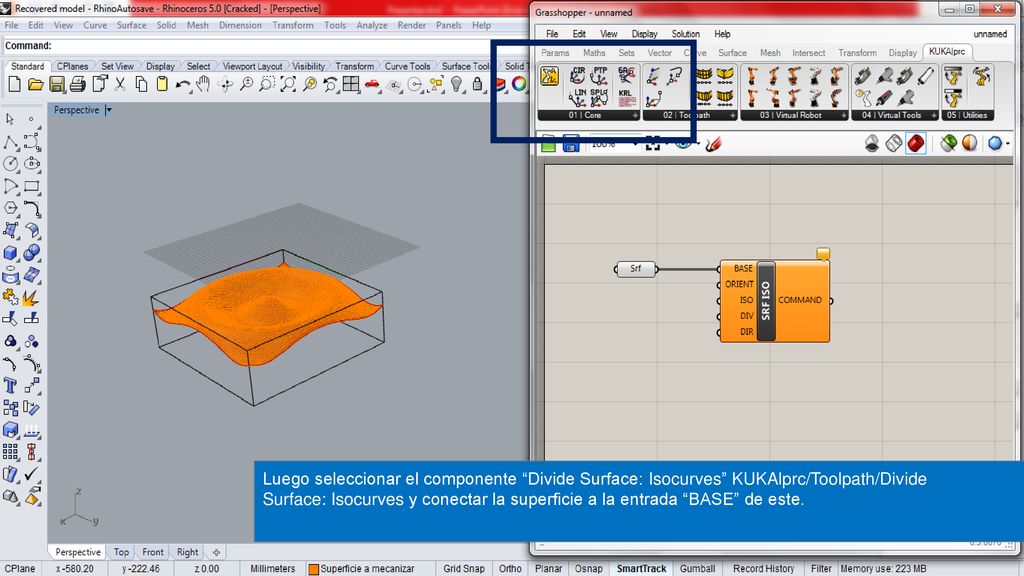The height and width of the screenshot is (576, 1024).
Task: Click the add viewport tab plus button
Action: coord(216,552)
